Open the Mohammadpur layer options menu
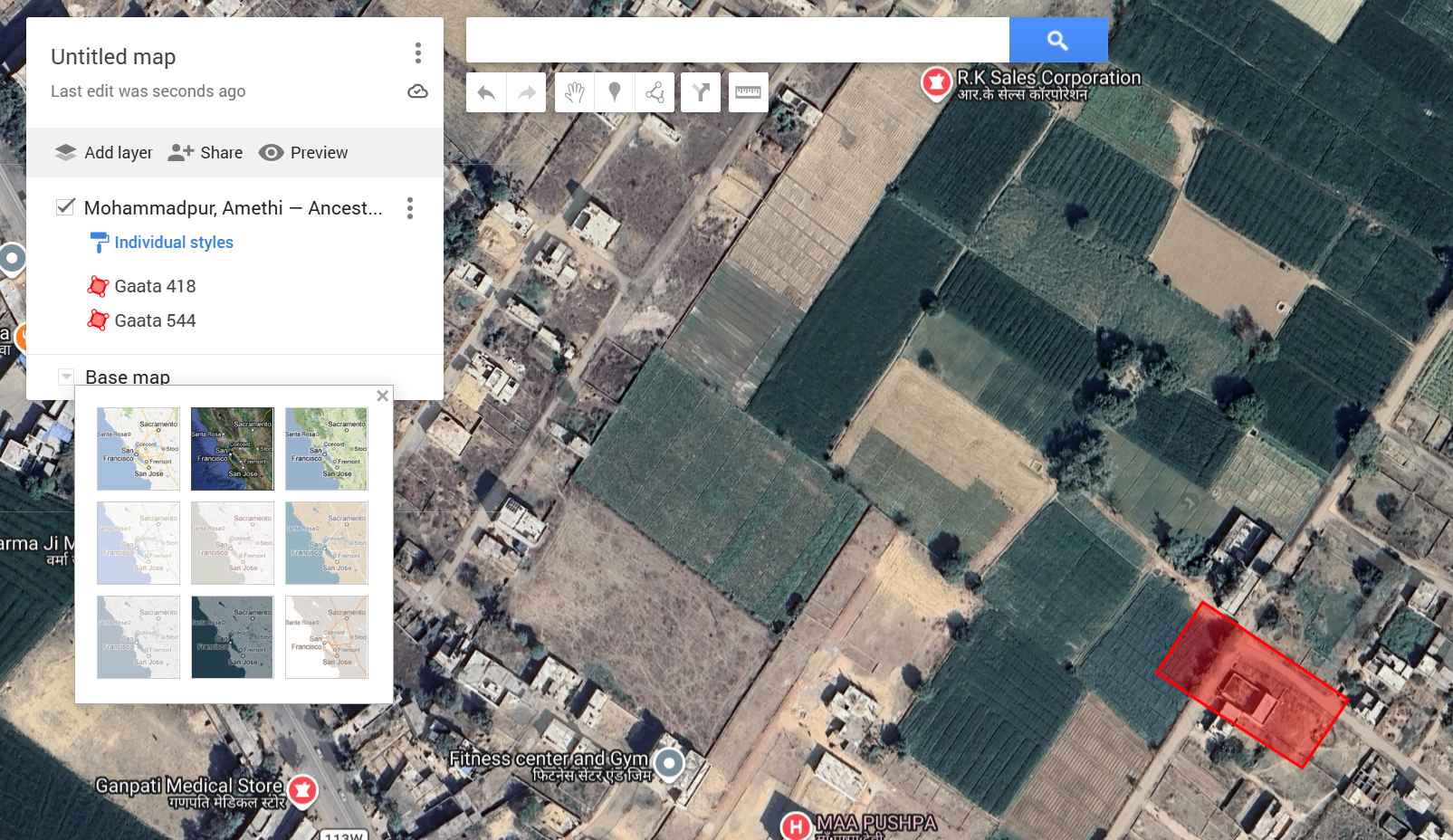Viewport: 1453px width, 840px height. tap(410, 208)
